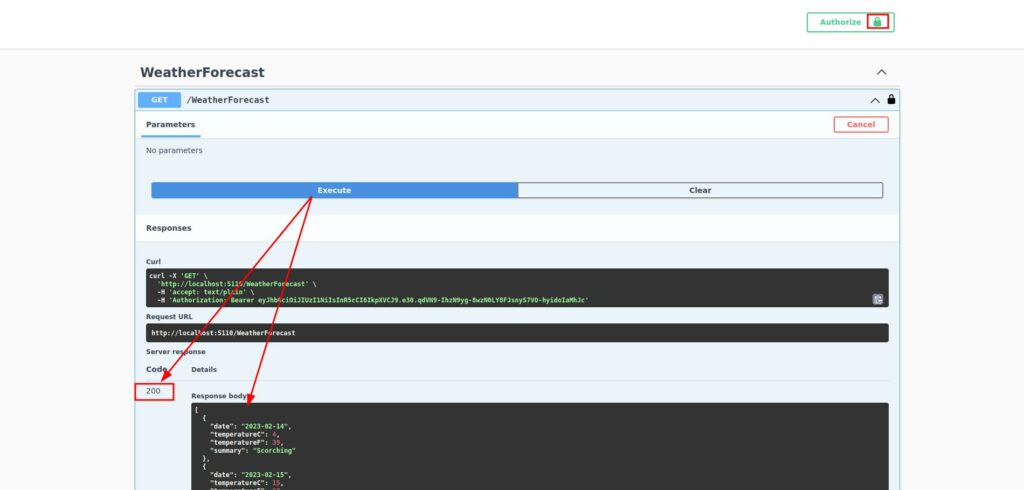The width and height of the screenshot is (1024, 490).
Task: Switch to the Parameters tab
Action: (x=170, y=125)
